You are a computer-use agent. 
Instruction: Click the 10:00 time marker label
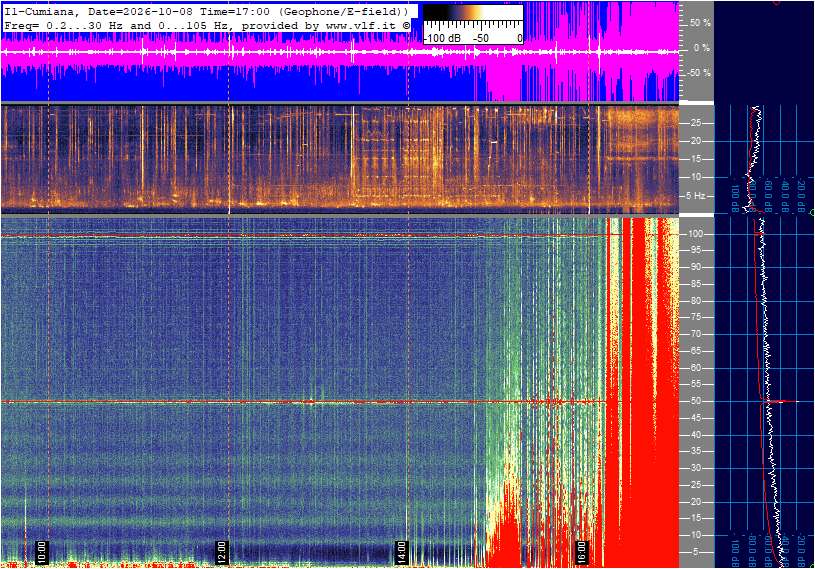(41, 552)
